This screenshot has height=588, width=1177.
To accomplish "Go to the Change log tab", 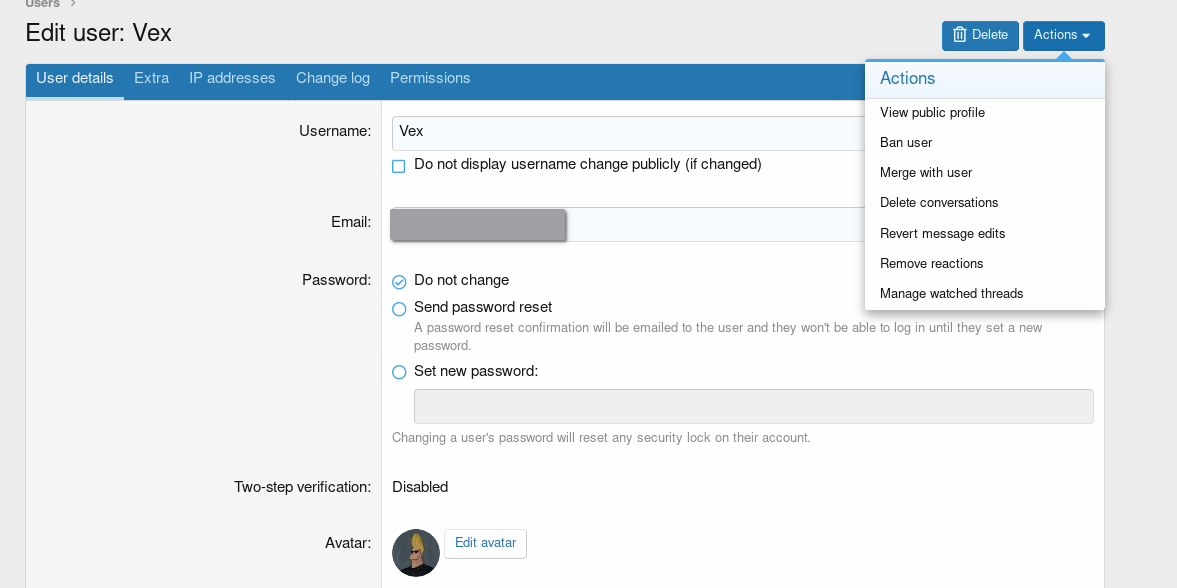I will [332, 78].
